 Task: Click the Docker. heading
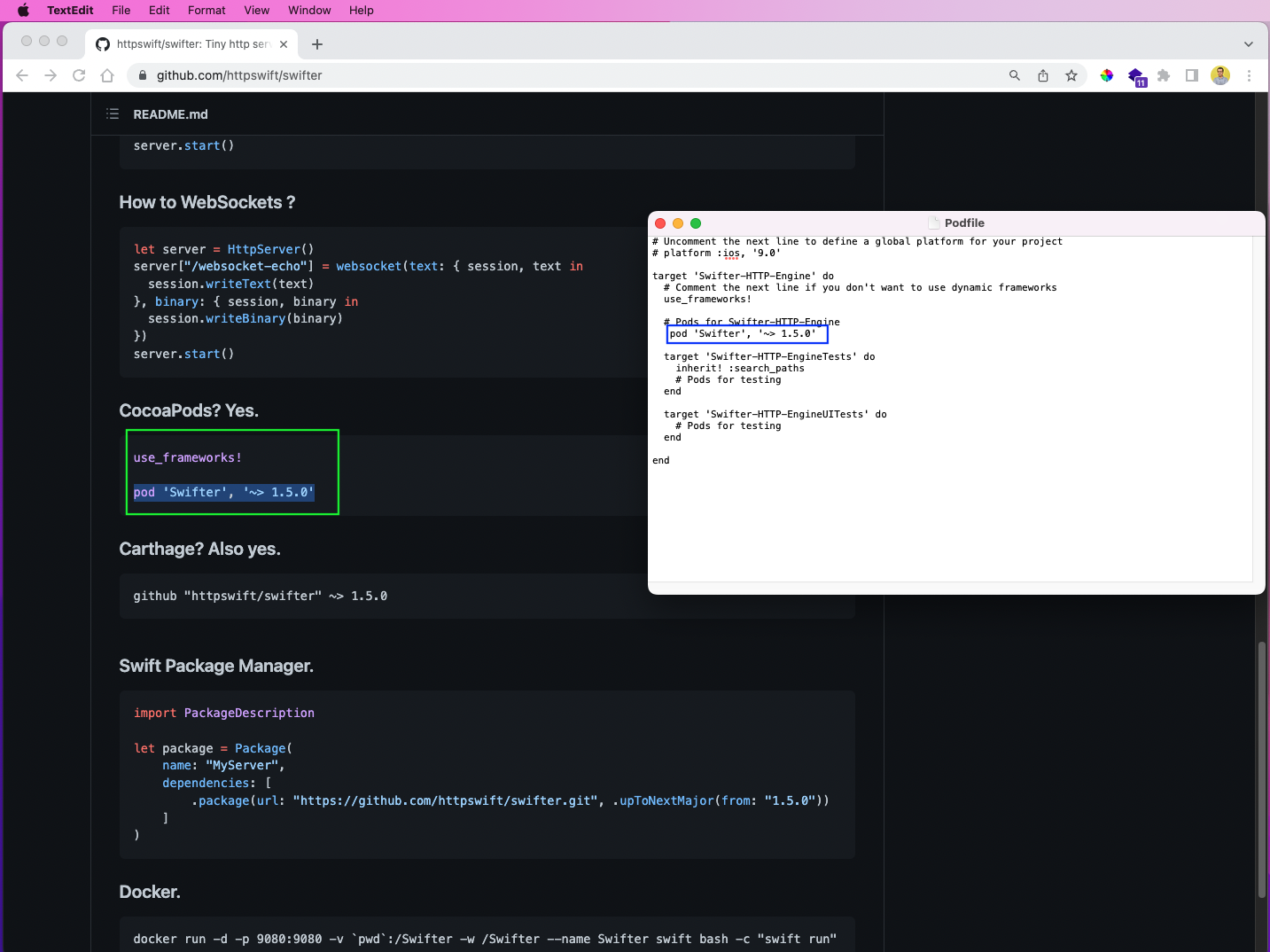150,892
